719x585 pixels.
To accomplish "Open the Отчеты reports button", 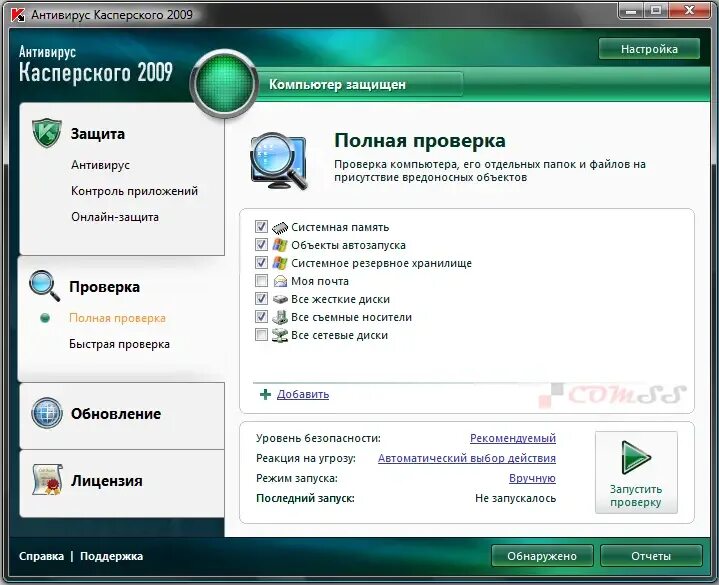I will pos(651,556).
